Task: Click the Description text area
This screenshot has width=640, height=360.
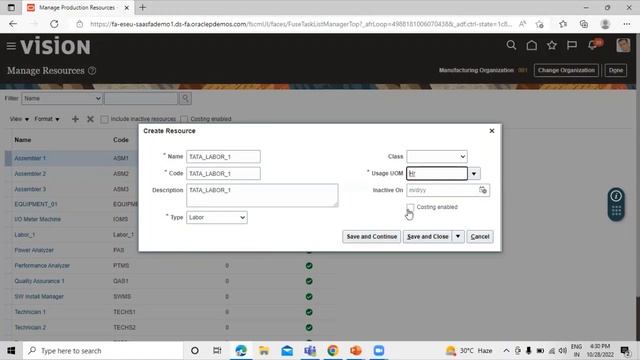Action: coord(262,195)
